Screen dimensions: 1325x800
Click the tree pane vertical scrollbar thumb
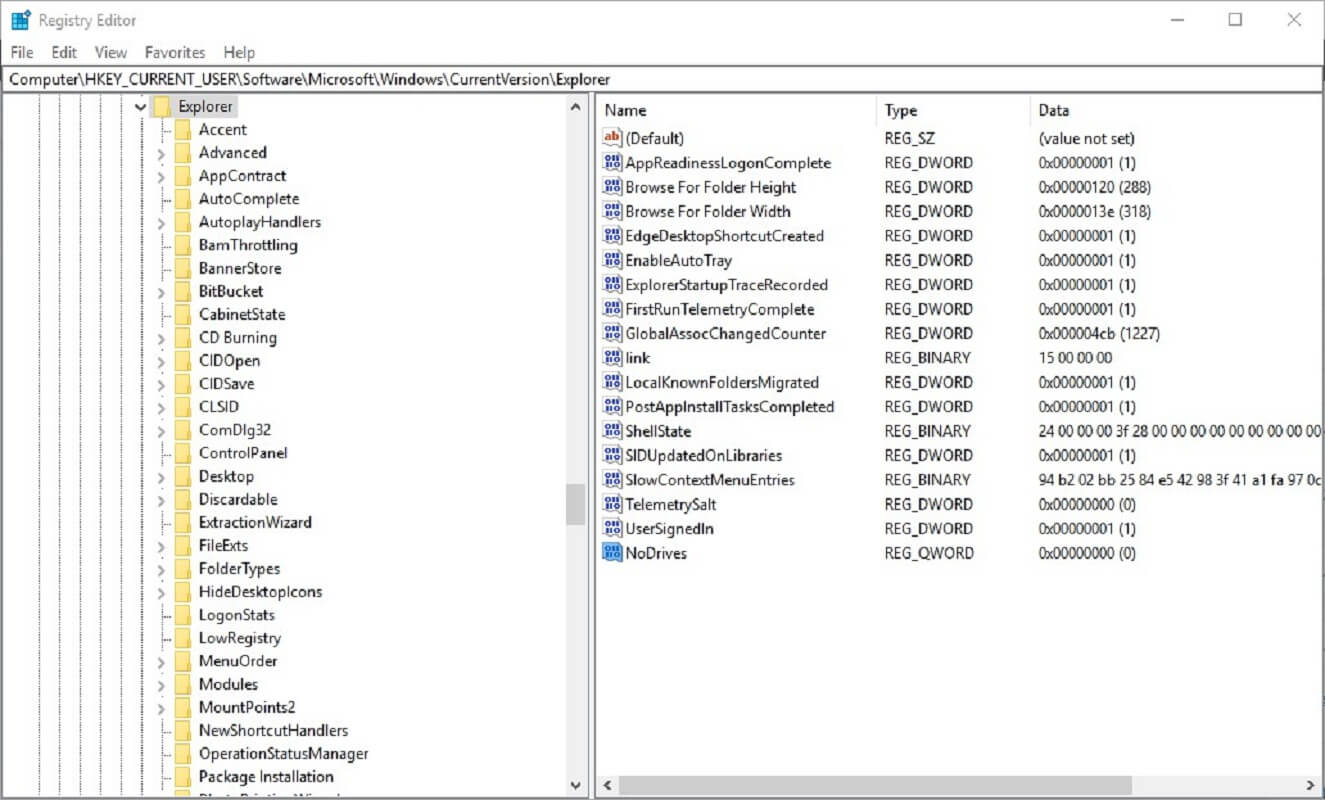(x=575, y=504)
